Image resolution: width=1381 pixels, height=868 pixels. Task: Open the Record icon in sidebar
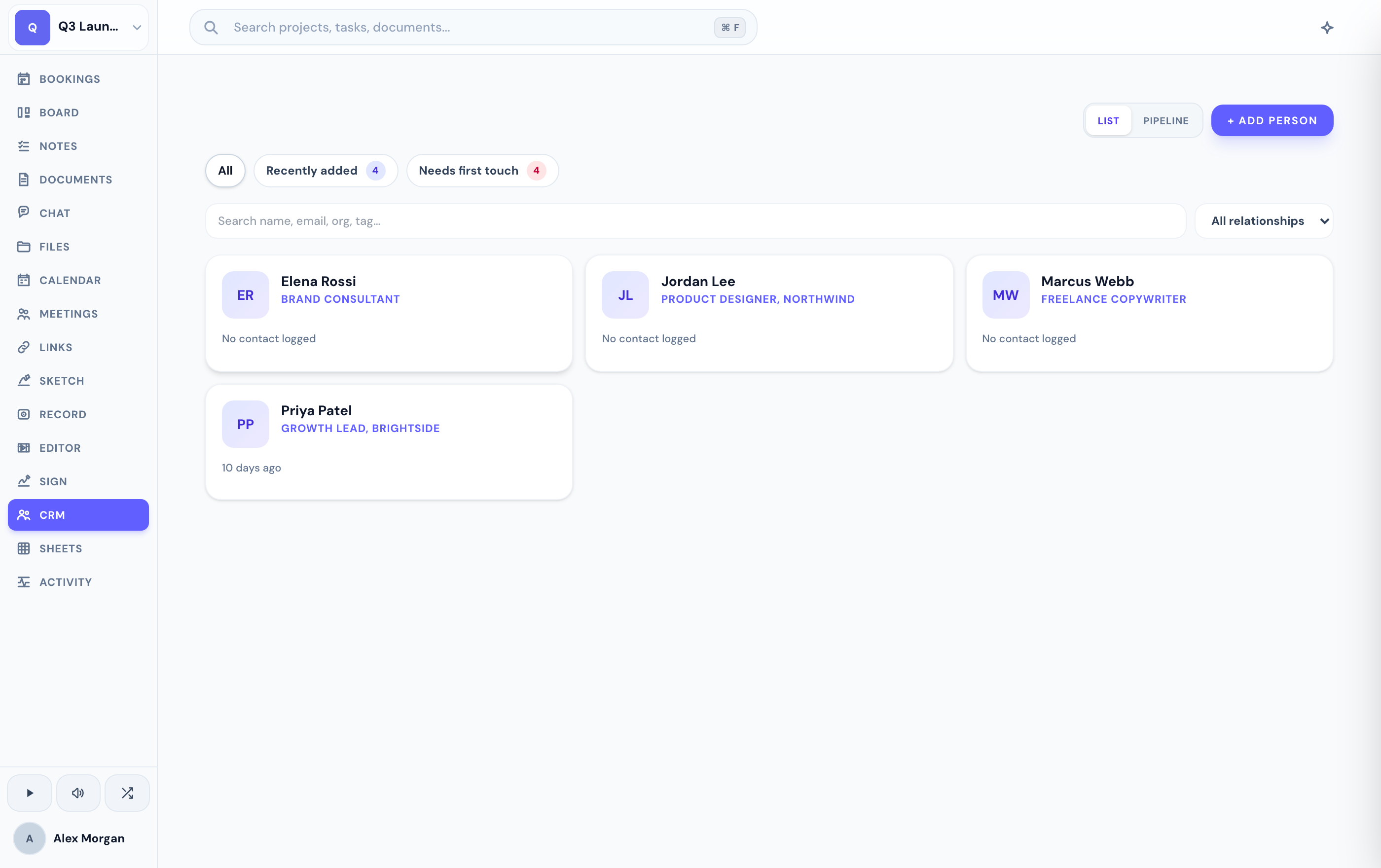coord(24,414)
